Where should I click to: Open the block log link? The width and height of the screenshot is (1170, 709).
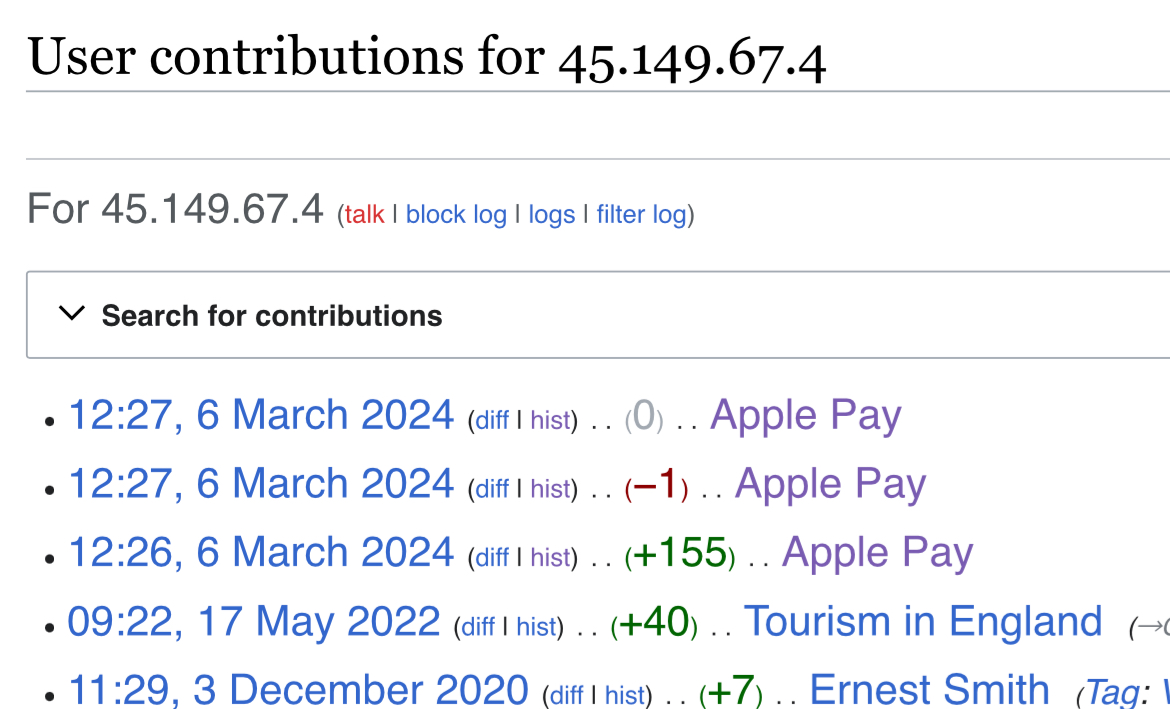pos(456,215)
